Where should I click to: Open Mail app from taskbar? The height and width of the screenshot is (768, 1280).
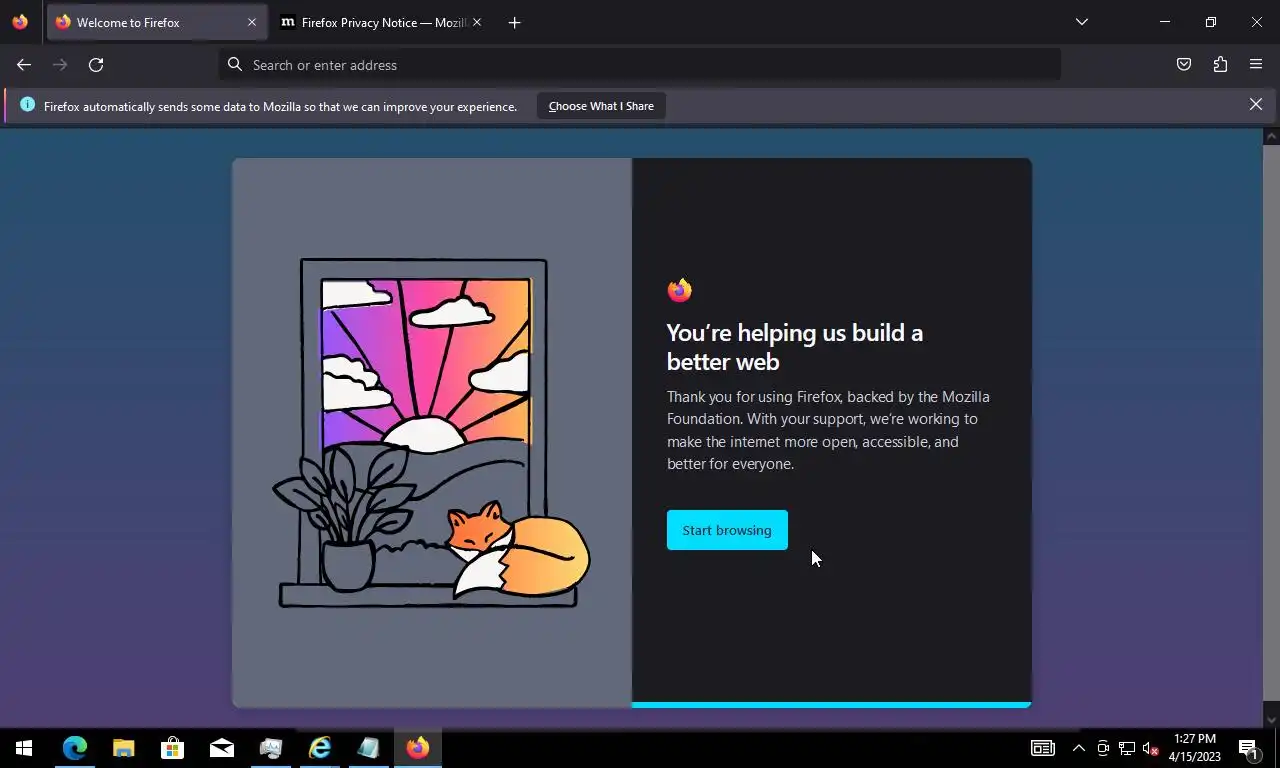(222, 748)
